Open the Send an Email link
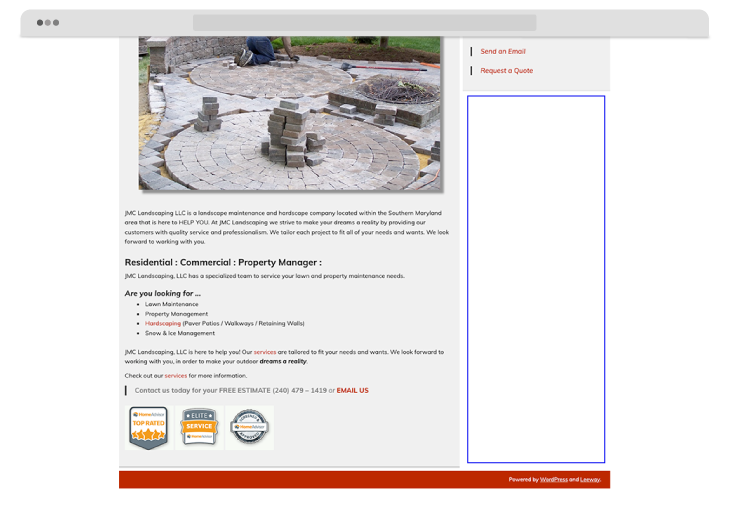 (503, 51)
